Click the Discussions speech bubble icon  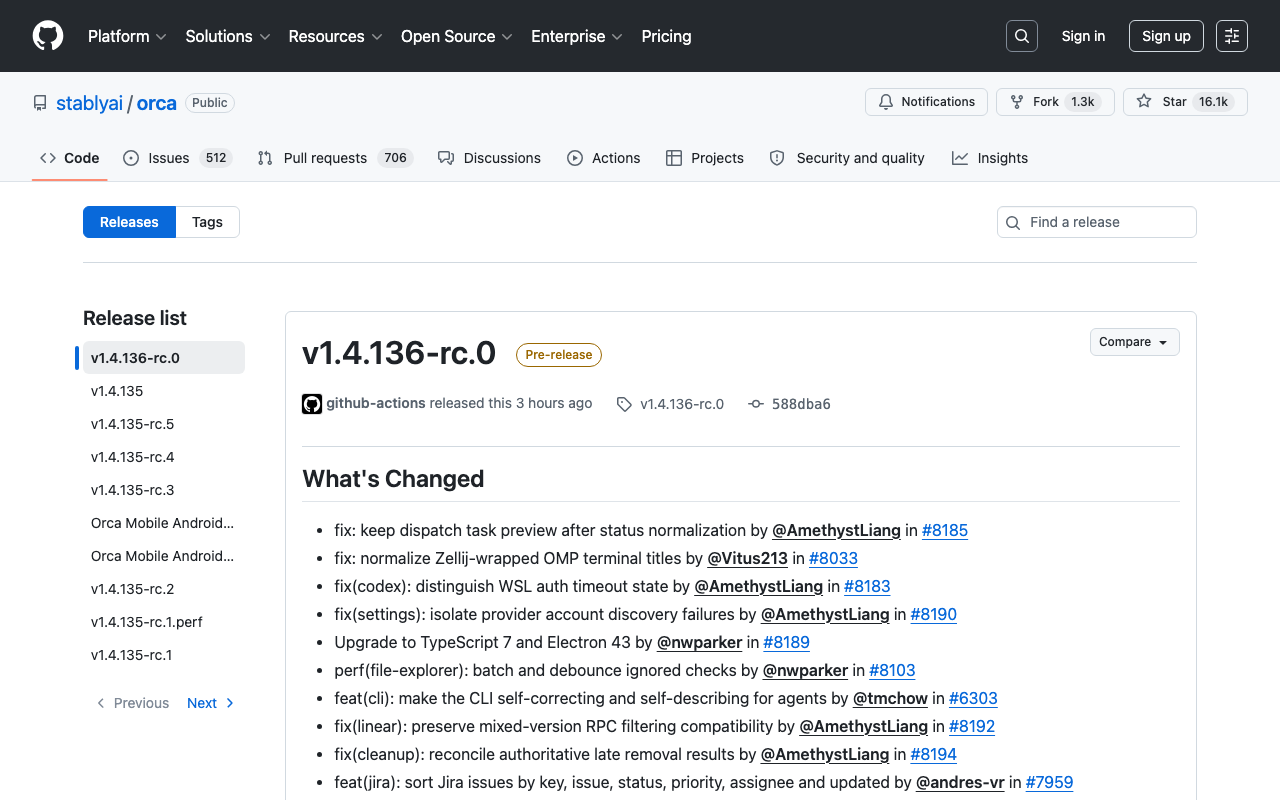(446, 158)
